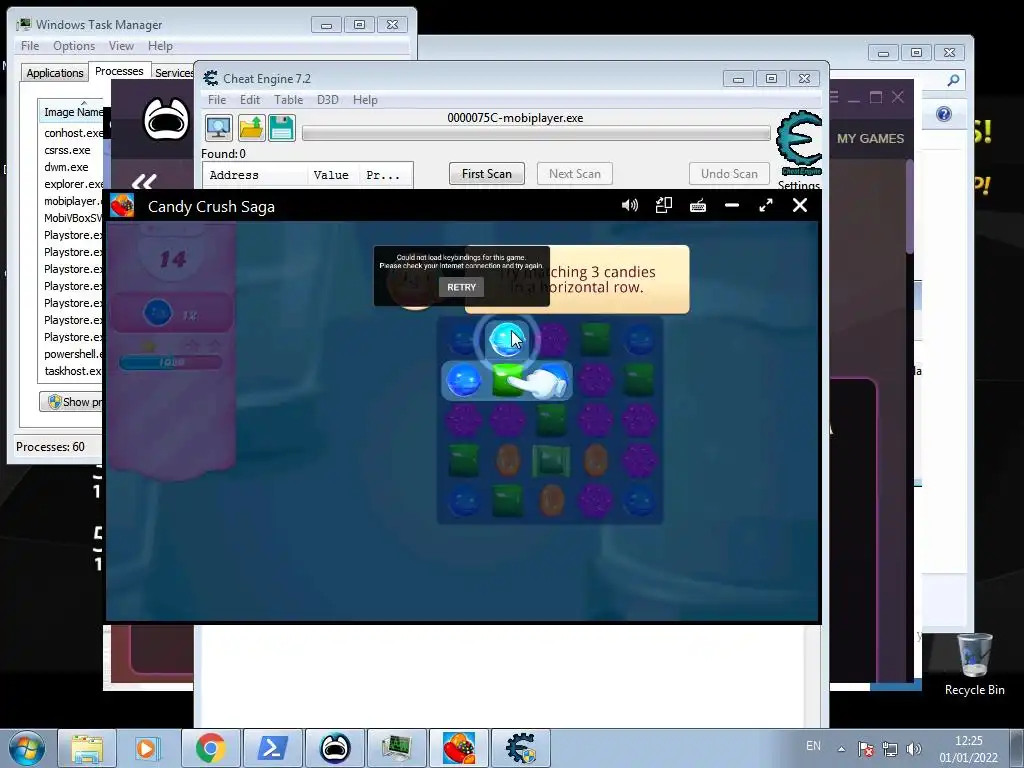
Task: Click Address column header in Cheat Engine
Action: [255, 175]
